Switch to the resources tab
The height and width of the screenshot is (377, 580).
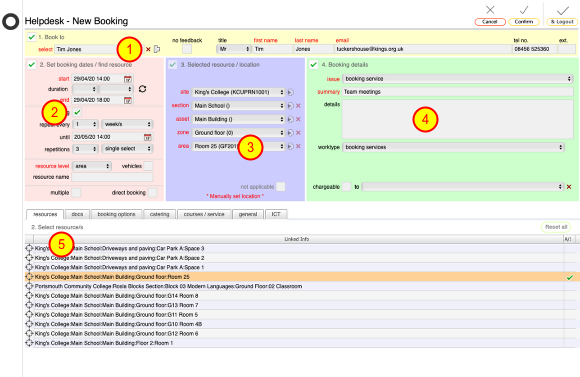(45, 214)
